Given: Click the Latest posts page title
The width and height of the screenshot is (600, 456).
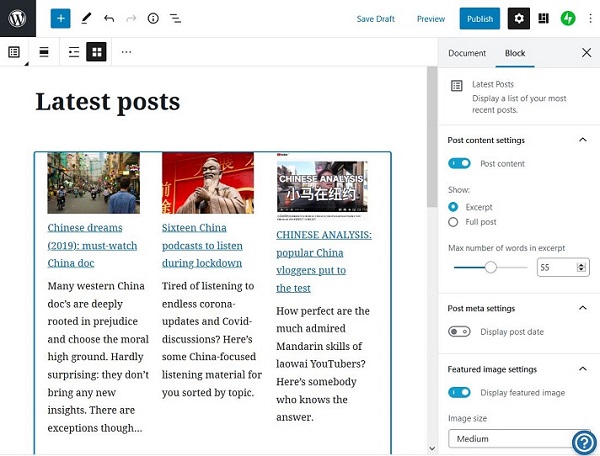Looking at the screenshot, I should tap(108, 102).
